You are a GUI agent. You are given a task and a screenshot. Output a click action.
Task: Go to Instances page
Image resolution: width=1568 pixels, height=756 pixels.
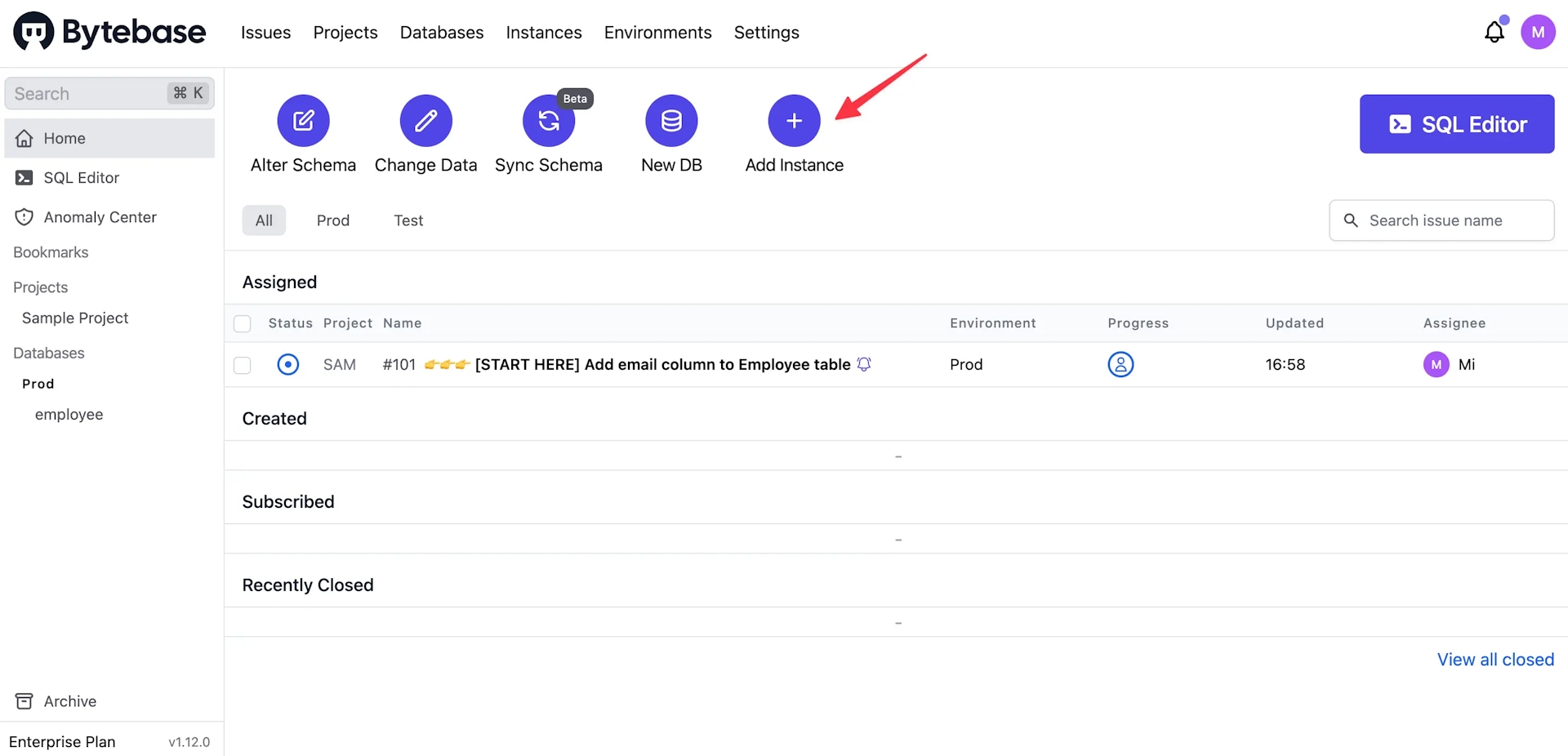click(544, 33)
